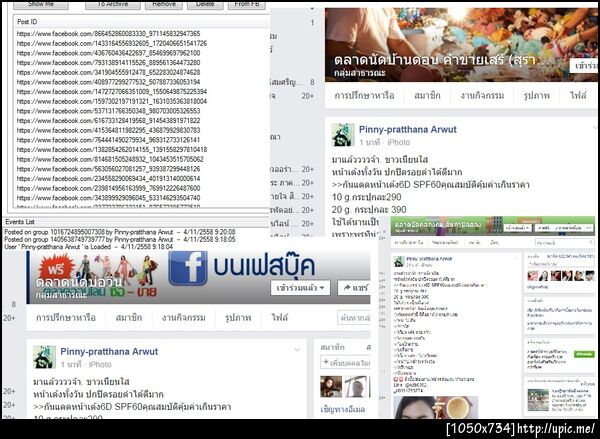Open งานกิจกรรม tab in ตลาดนัดบ้านดอน group
This screenshot has height=439, width=600.
click(482, 95)
